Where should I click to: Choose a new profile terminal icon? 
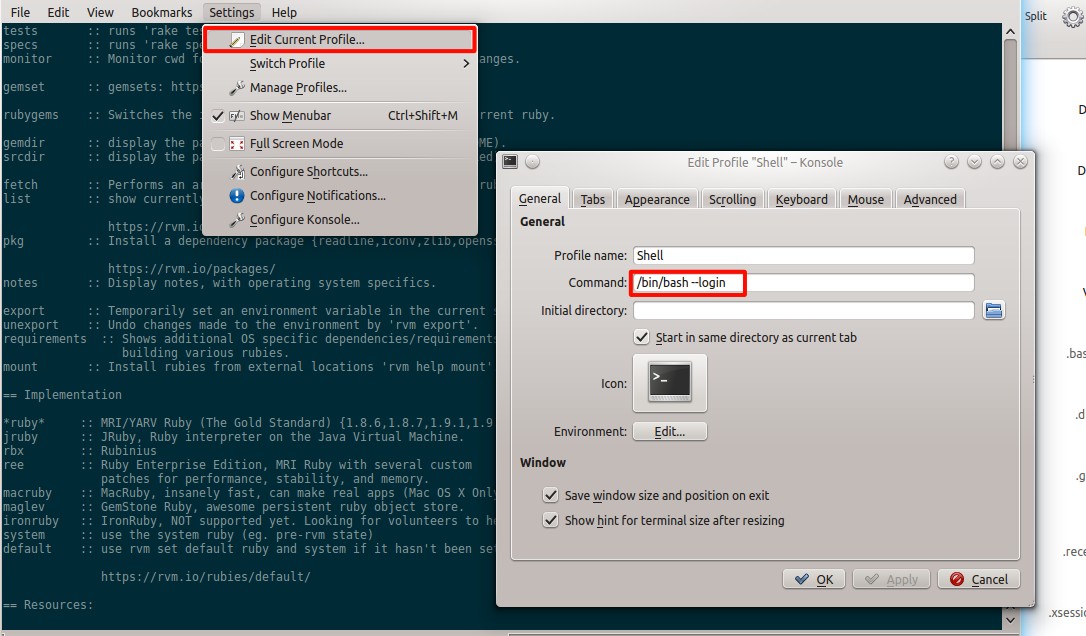670,383
